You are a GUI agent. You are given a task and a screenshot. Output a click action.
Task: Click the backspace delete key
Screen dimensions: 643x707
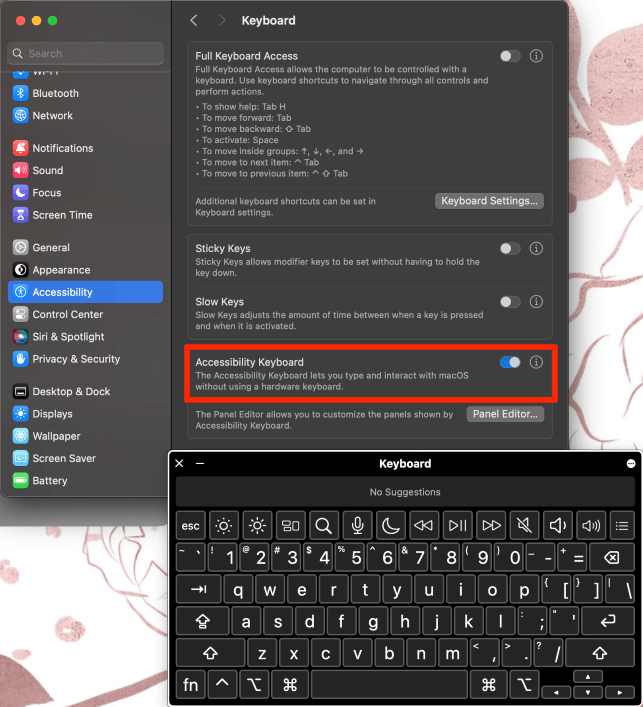tap(612, 558)
